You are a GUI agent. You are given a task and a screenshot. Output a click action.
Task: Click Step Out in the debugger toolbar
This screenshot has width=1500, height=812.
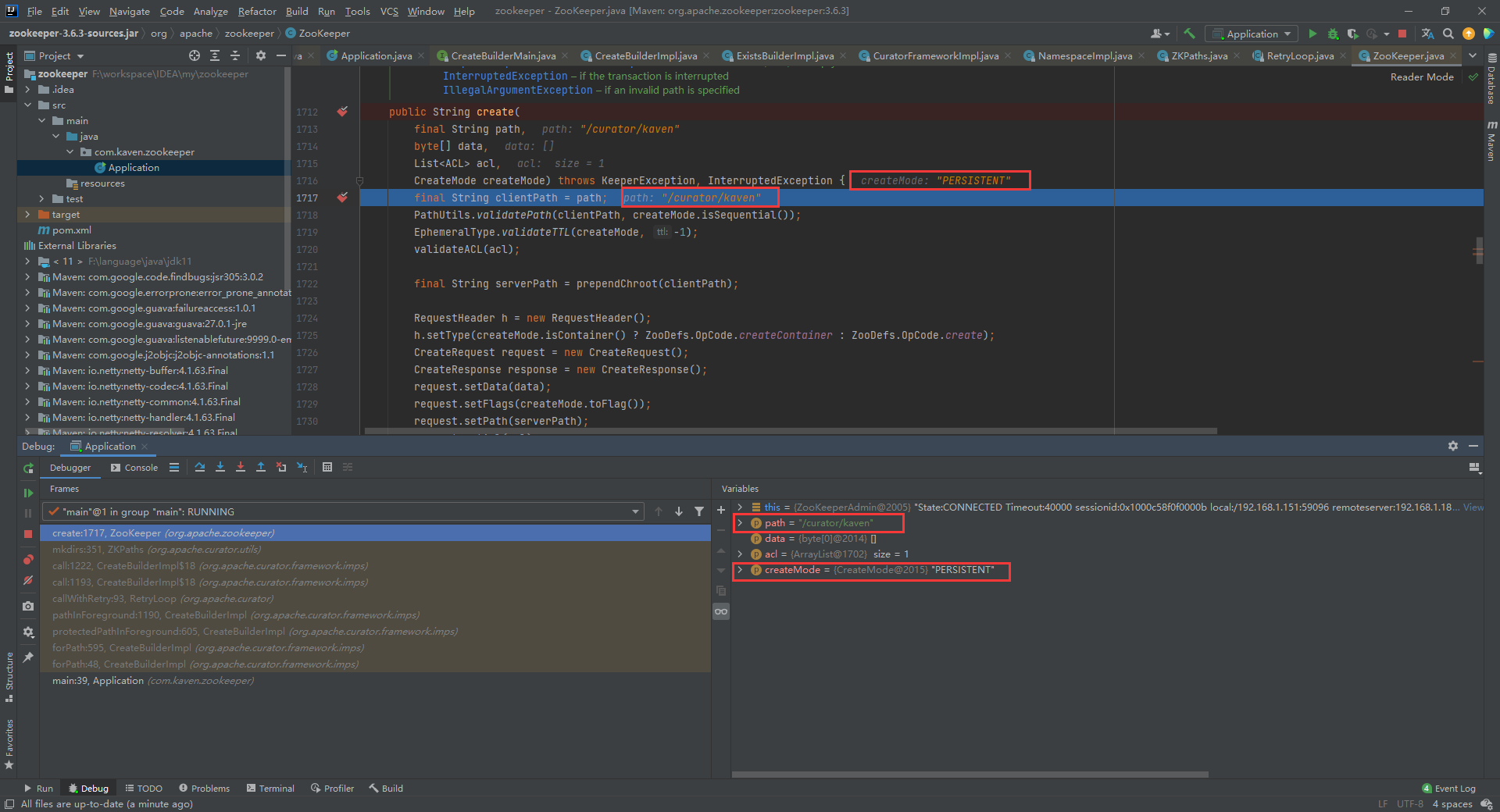261,467
